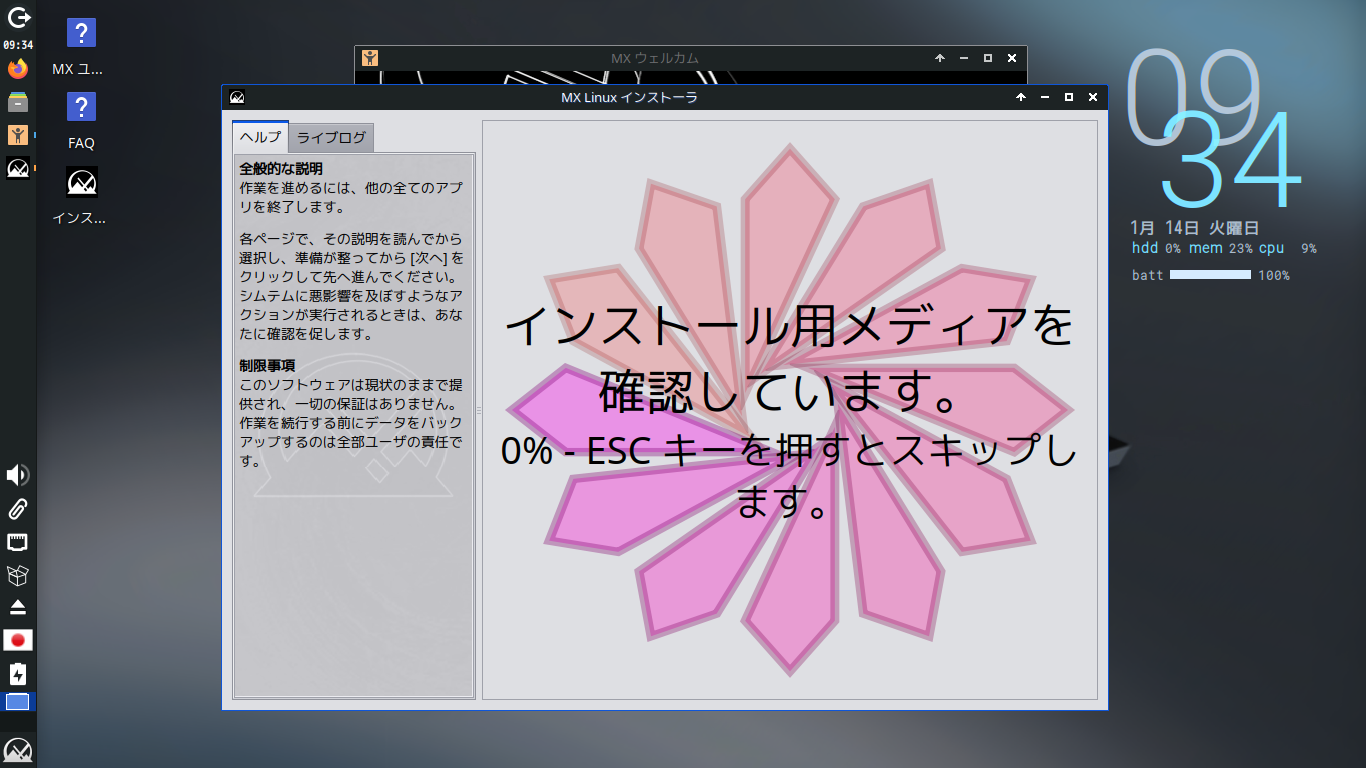Launch Firefox from the side panel
The image size is (1366, 768).
pyautogui.click(x=18, y=69)
